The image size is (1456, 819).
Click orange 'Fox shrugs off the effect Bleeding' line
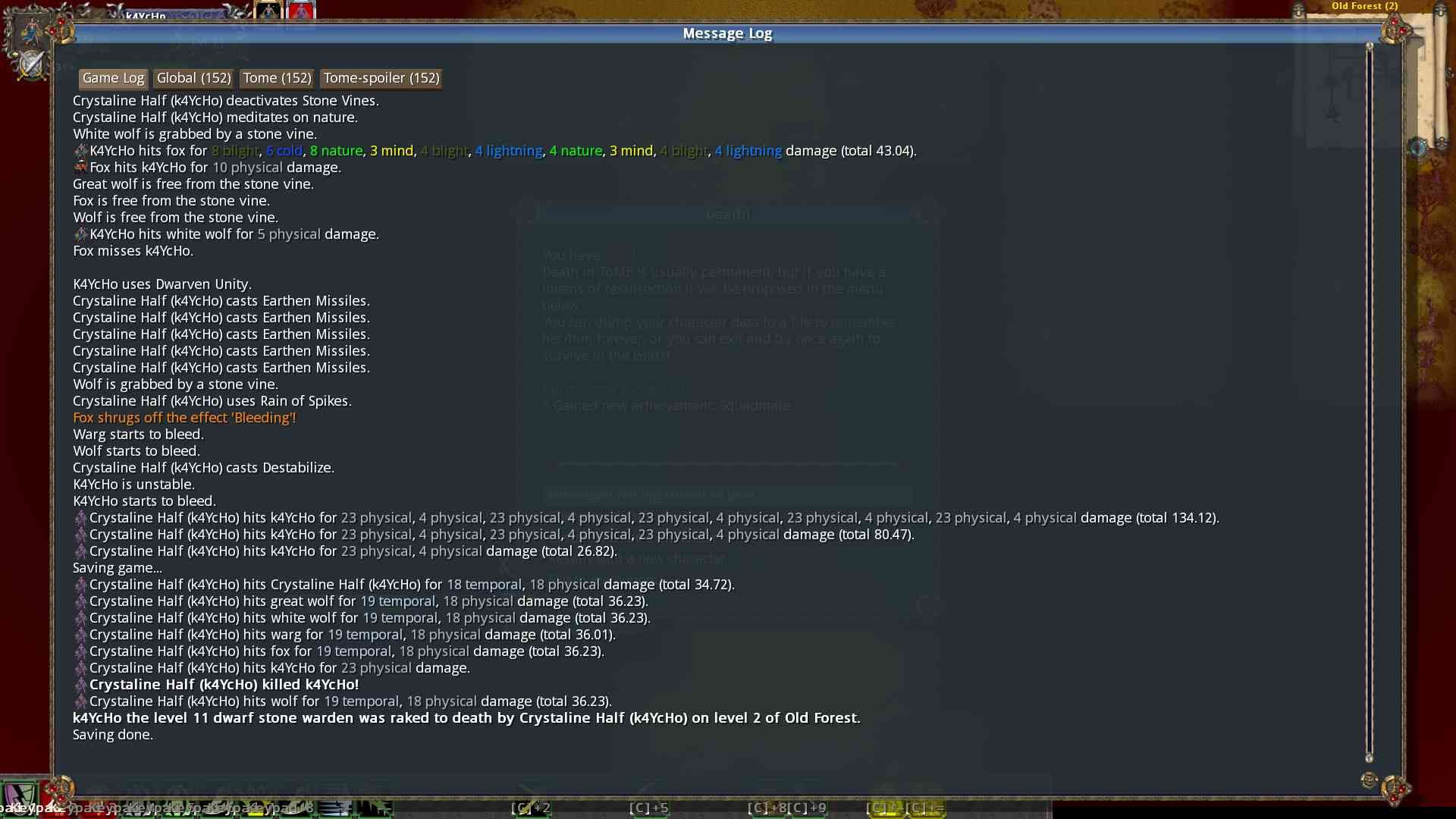[x=184, y=418]
